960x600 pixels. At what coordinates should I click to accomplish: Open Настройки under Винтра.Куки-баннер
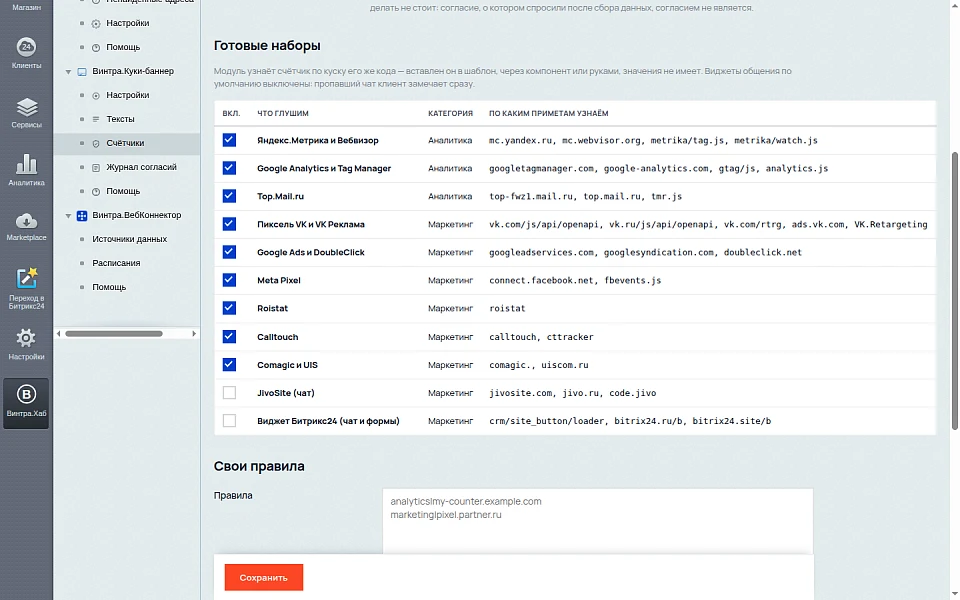127,95
